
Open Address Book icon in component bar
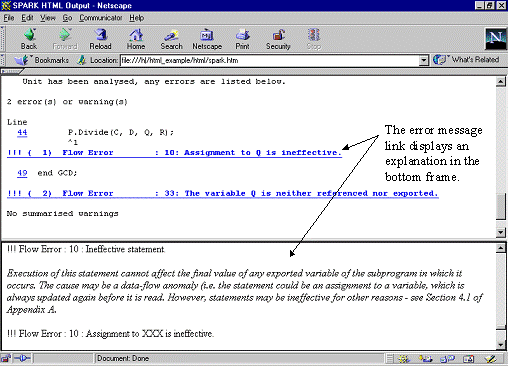click(x=469, y=359)
